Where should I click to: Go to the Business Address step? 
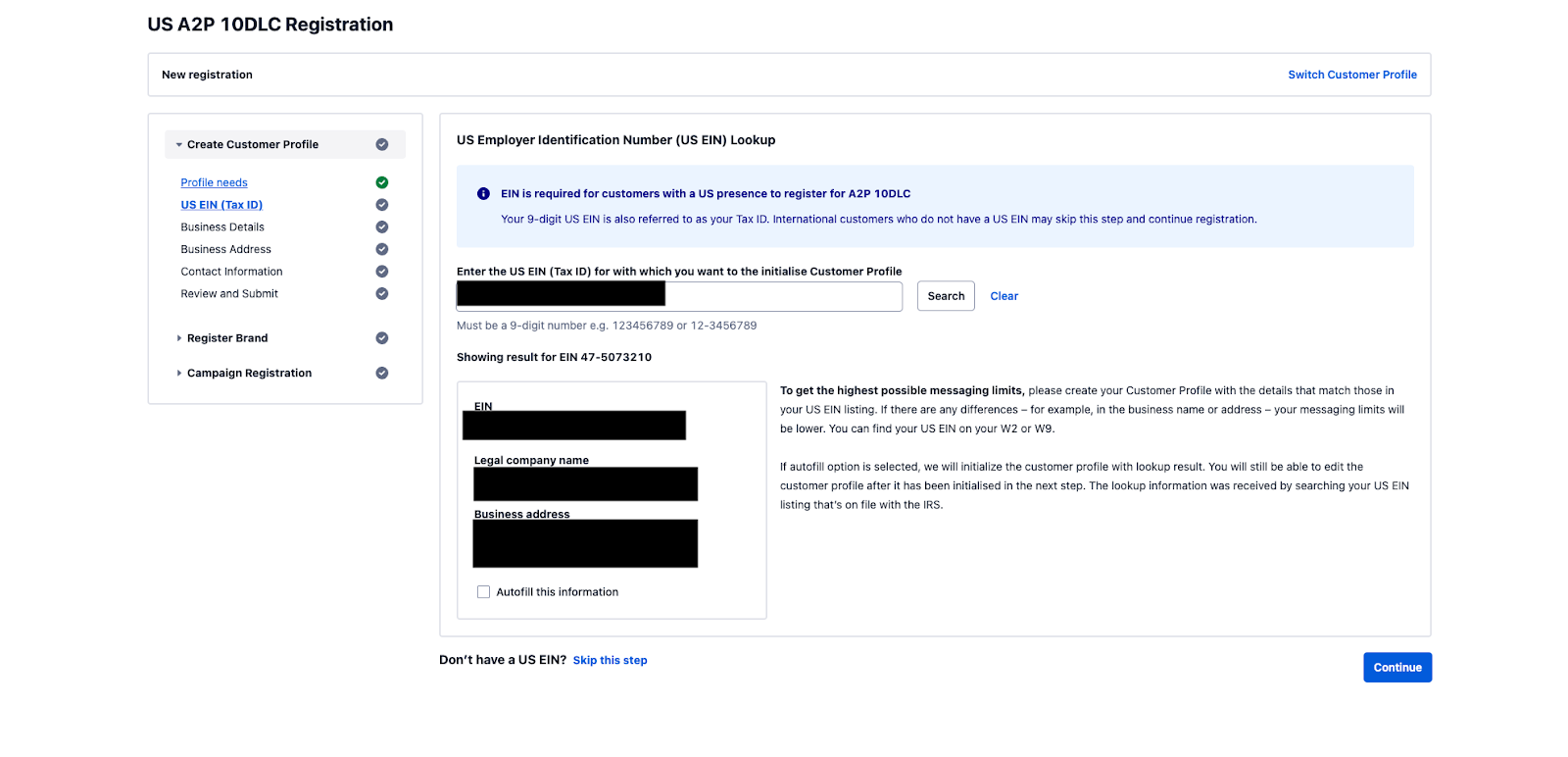tap(225, 249)
